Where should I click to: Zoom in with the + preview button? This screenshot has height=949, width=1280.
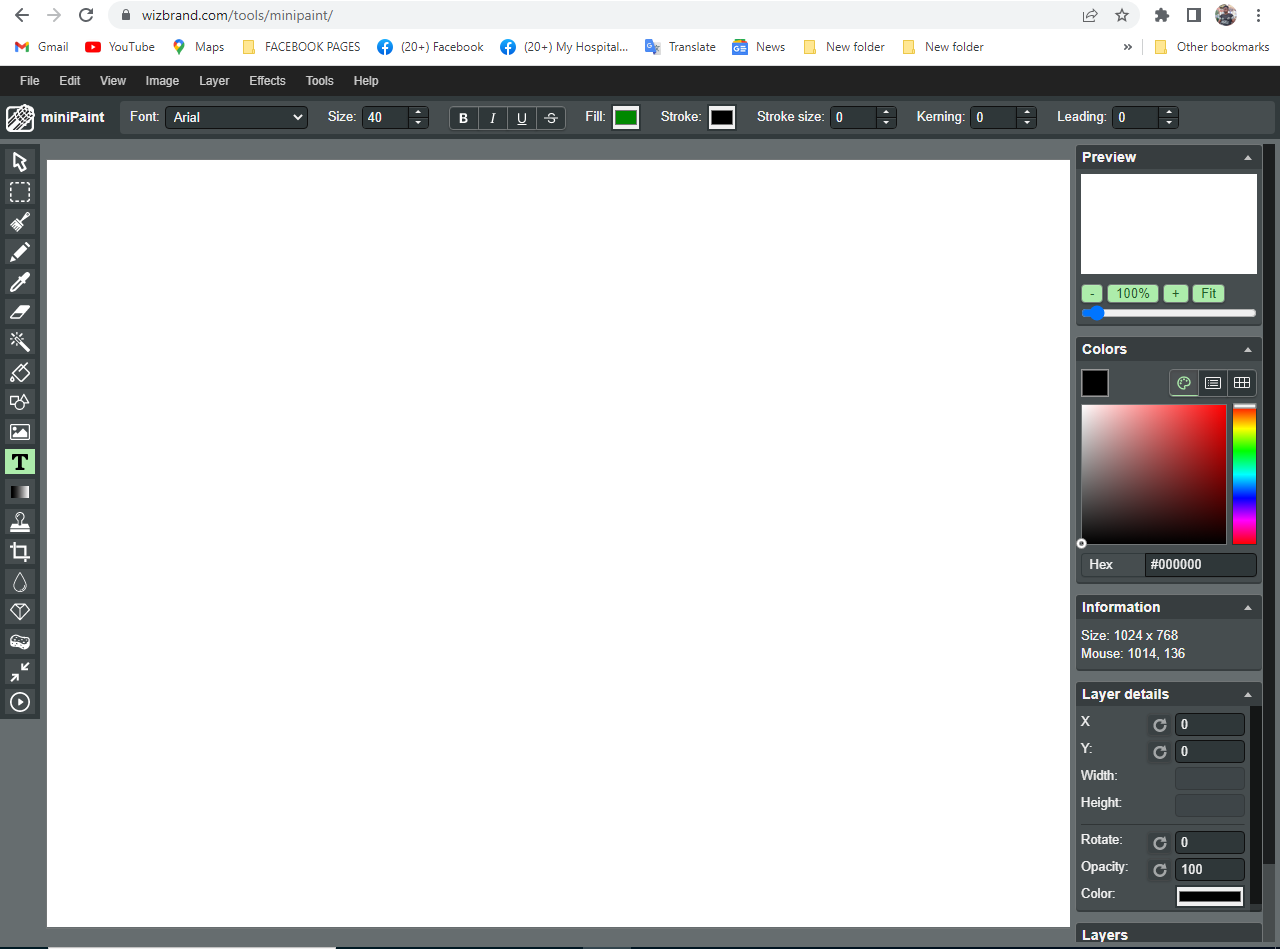tap(1175, 293)
